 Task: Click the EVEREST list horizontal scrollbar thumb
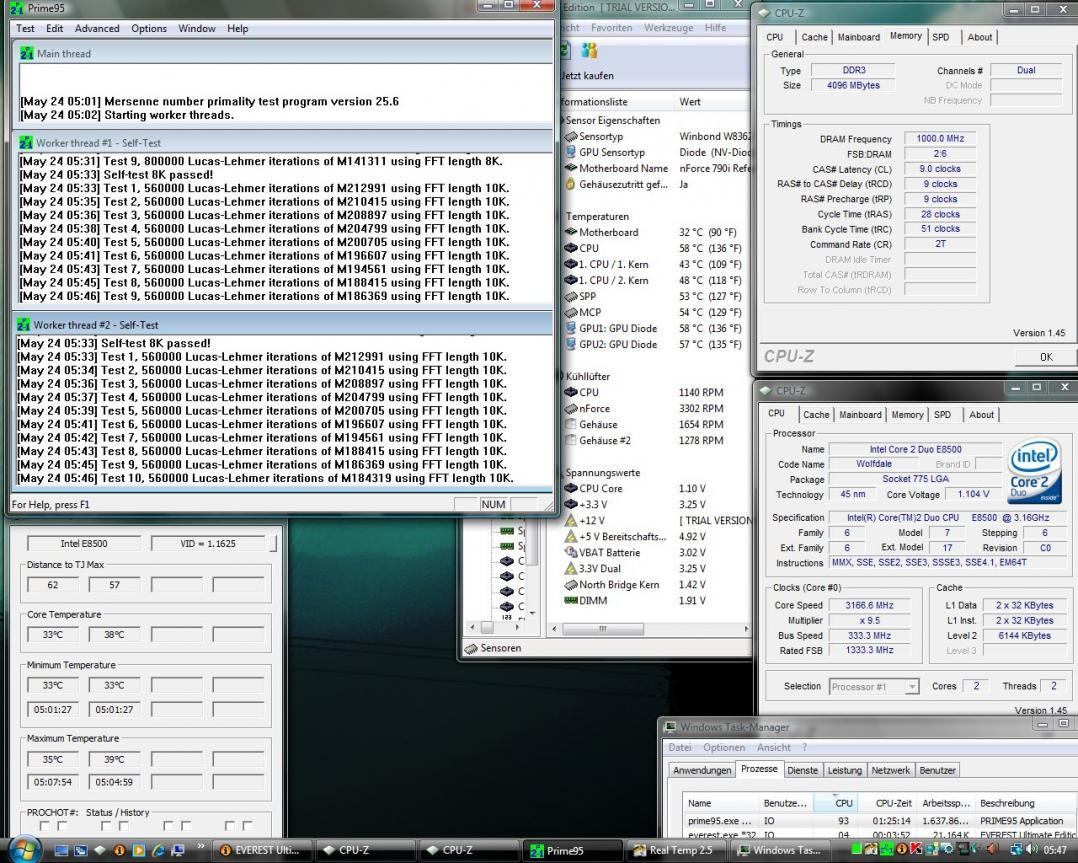tap(603, 629)
